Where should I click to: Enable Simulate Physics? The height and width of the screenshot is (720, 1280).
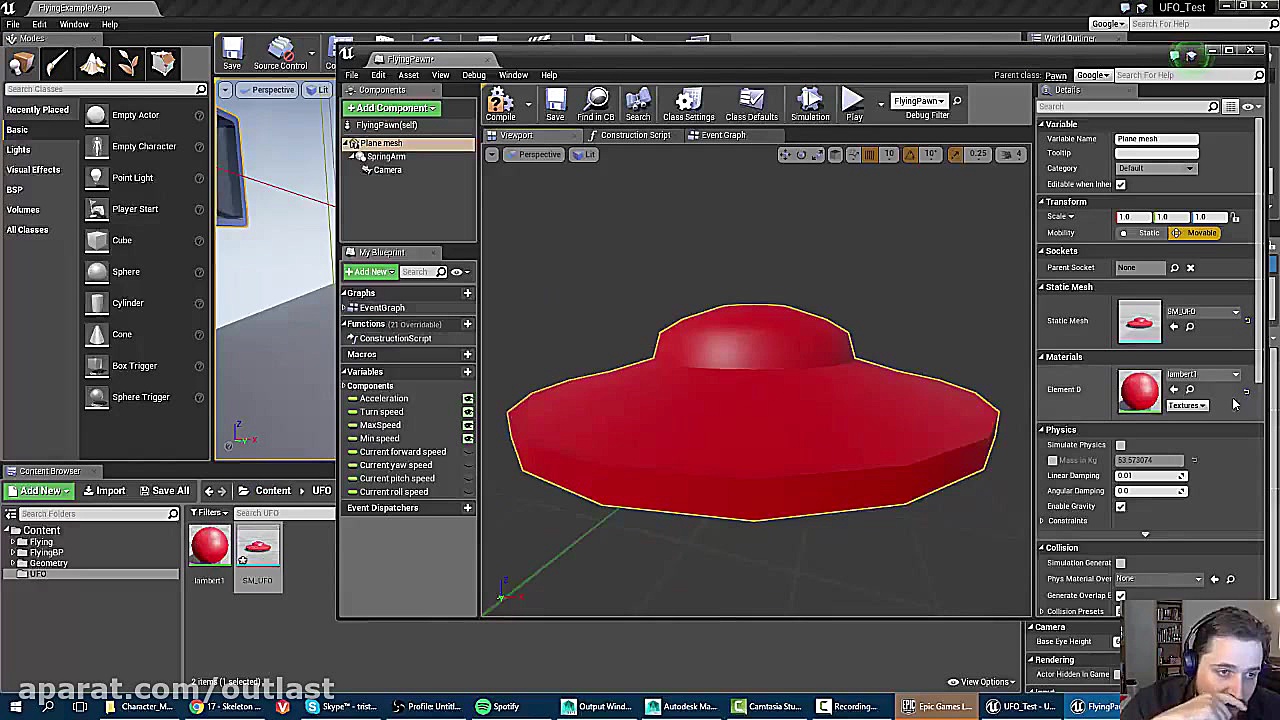click(1120, 444)
